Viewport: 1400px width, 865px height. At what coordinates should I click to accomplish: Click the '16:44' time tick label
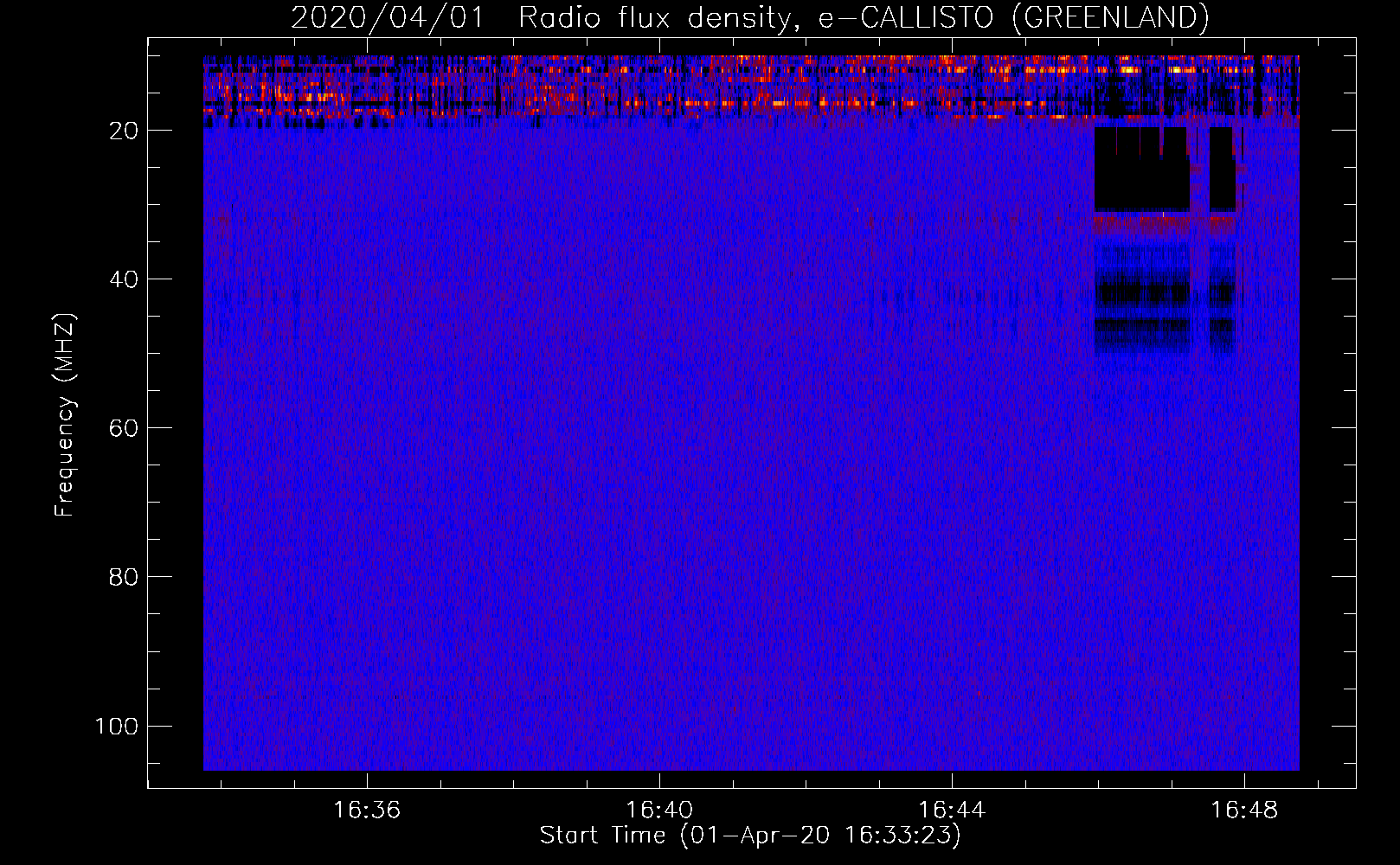pos(952,810)
